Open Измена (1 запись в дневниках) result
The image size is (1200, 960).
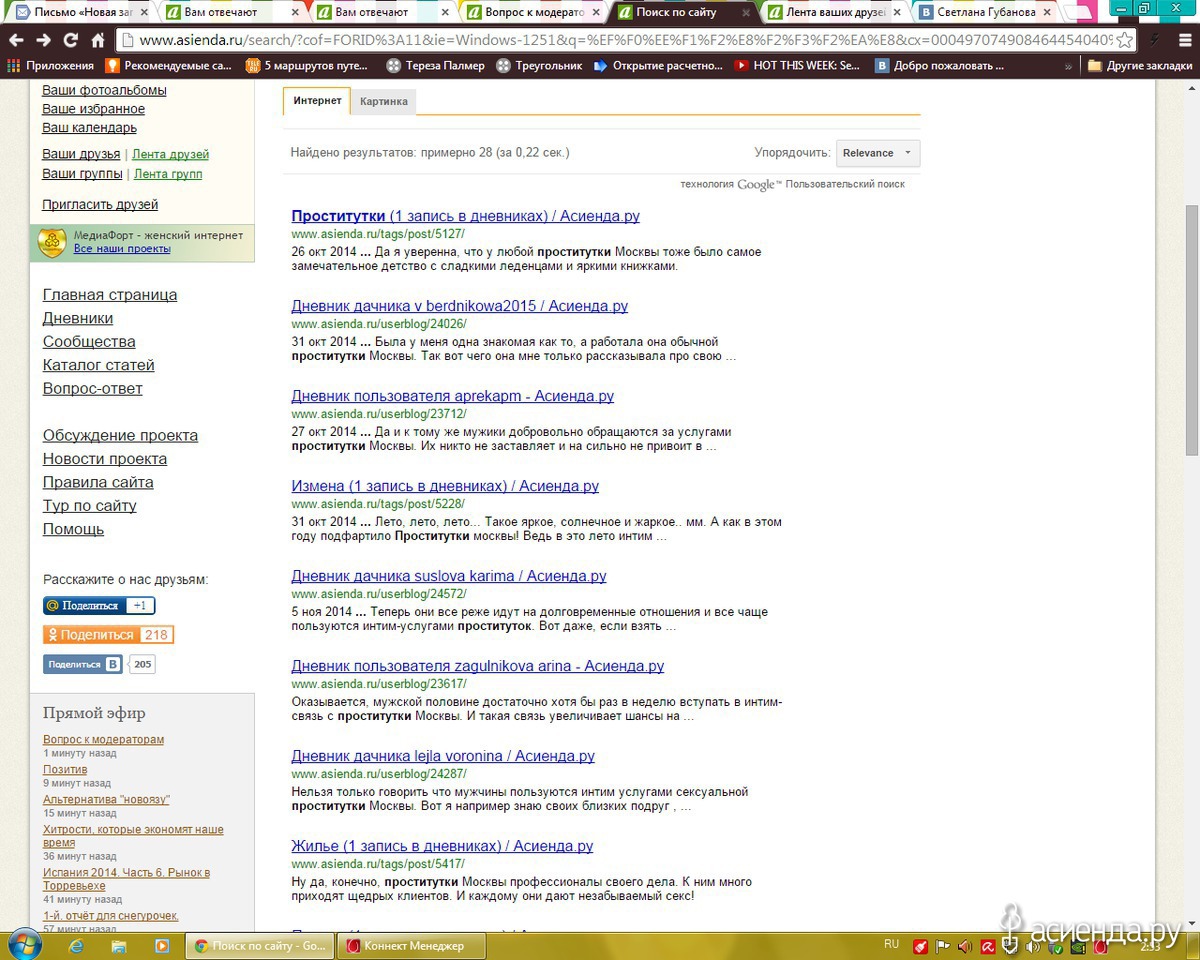tap(445, 486)
